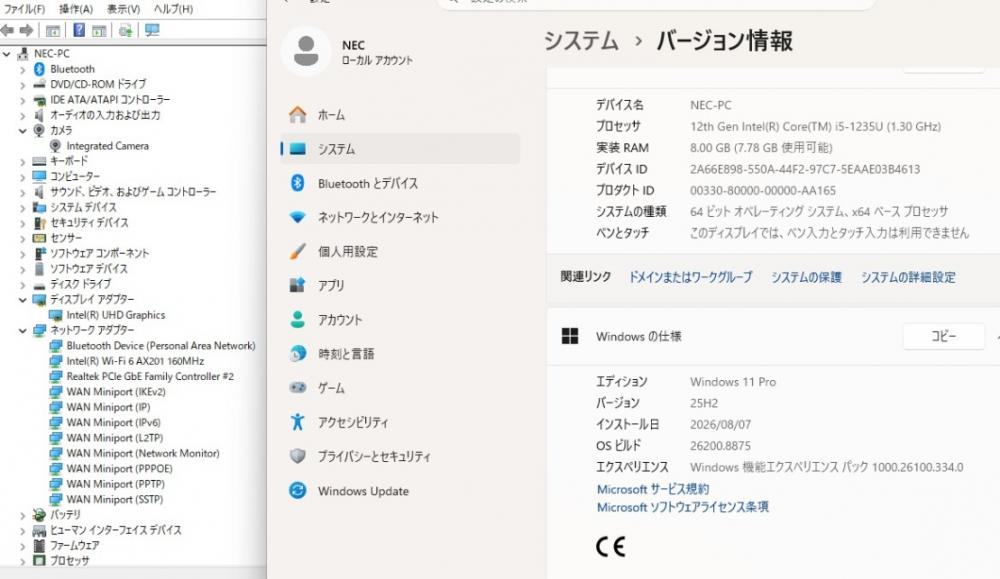
Task: Click the 個人用設定 paintbrush icon
Action: [x=297, y=251]
